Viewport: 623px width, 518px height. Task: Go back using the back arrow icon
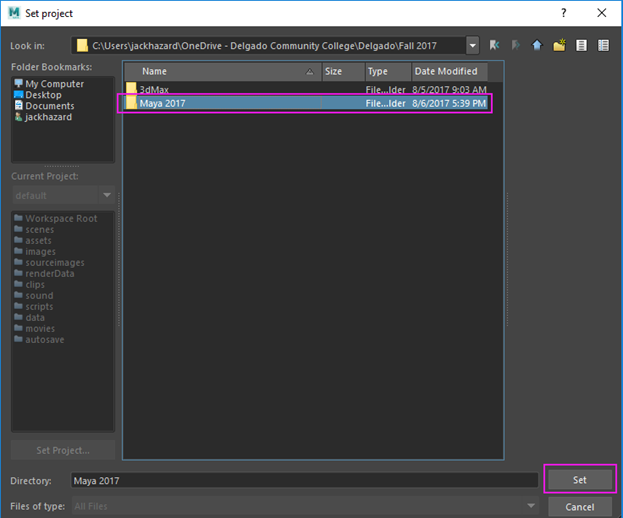pos(494,45)
